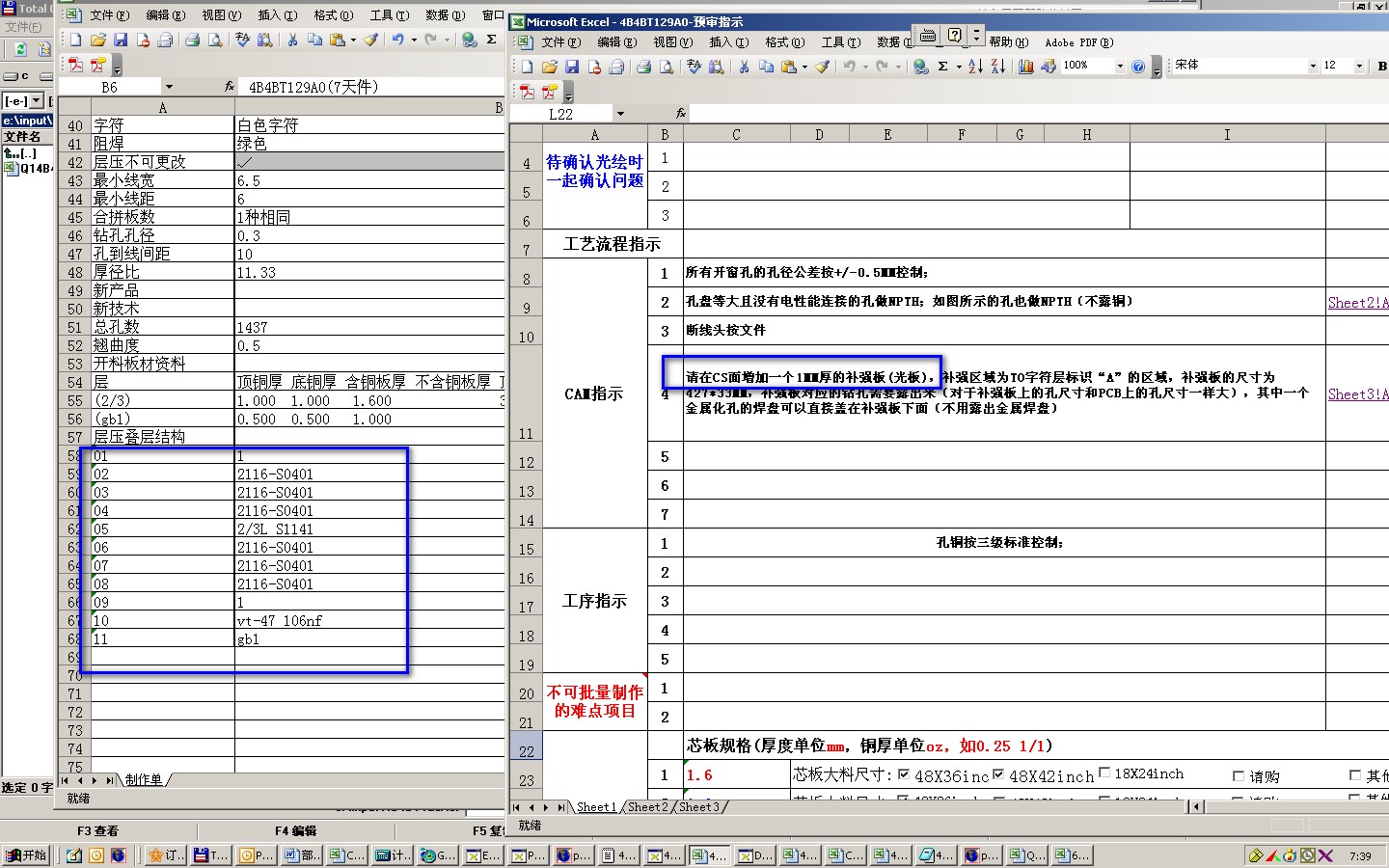Click the 7:39 clock in system tray
The height and width of the screenshot is (868, 1389).
[x=1360, y=855]
